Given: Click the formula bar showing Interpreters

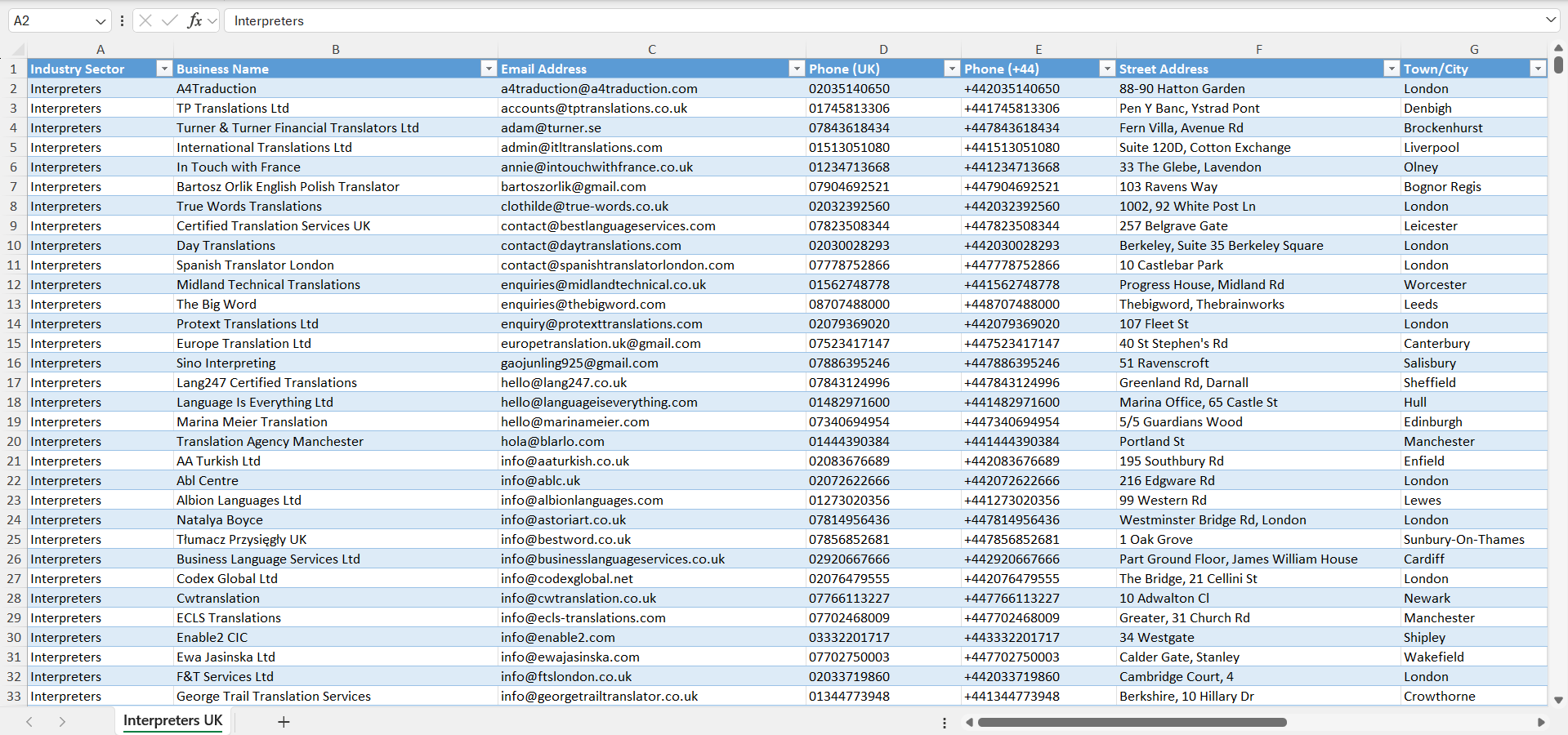Looking at the screenshot, I should [x=882, y=20].
